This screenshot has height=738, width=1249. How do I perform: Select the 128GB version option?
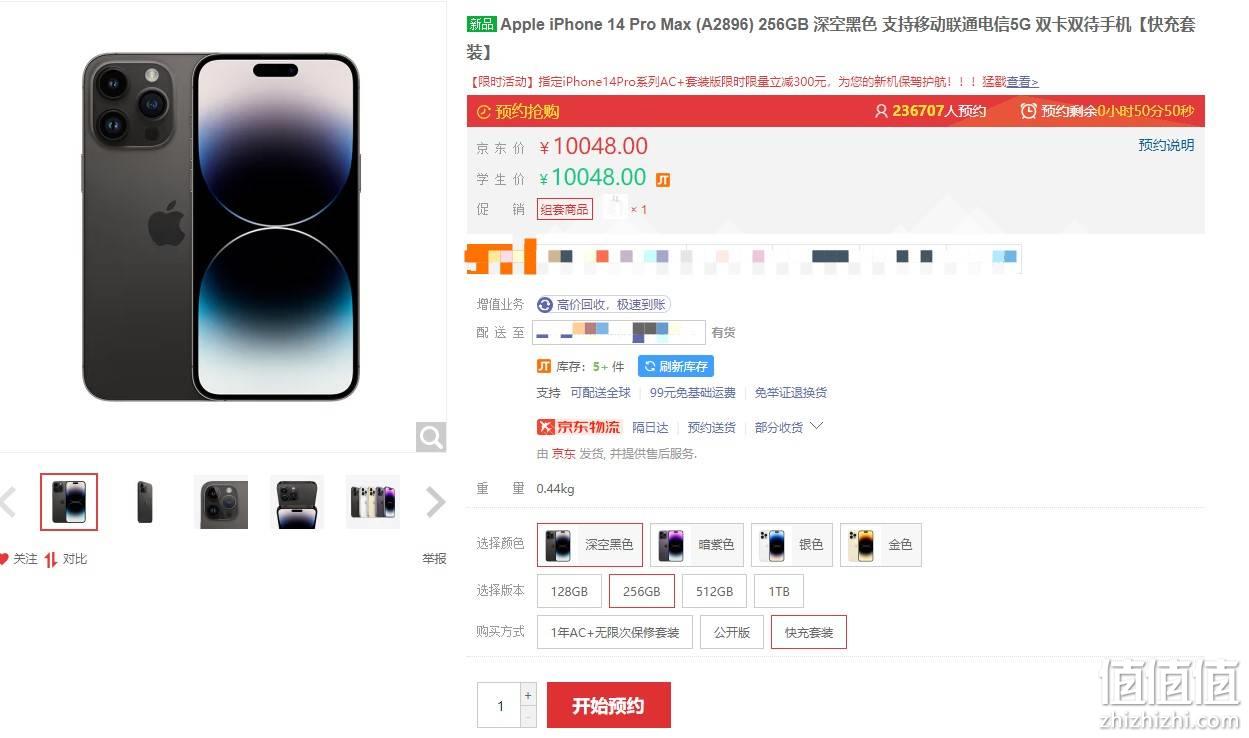click(x=569, y=591)
